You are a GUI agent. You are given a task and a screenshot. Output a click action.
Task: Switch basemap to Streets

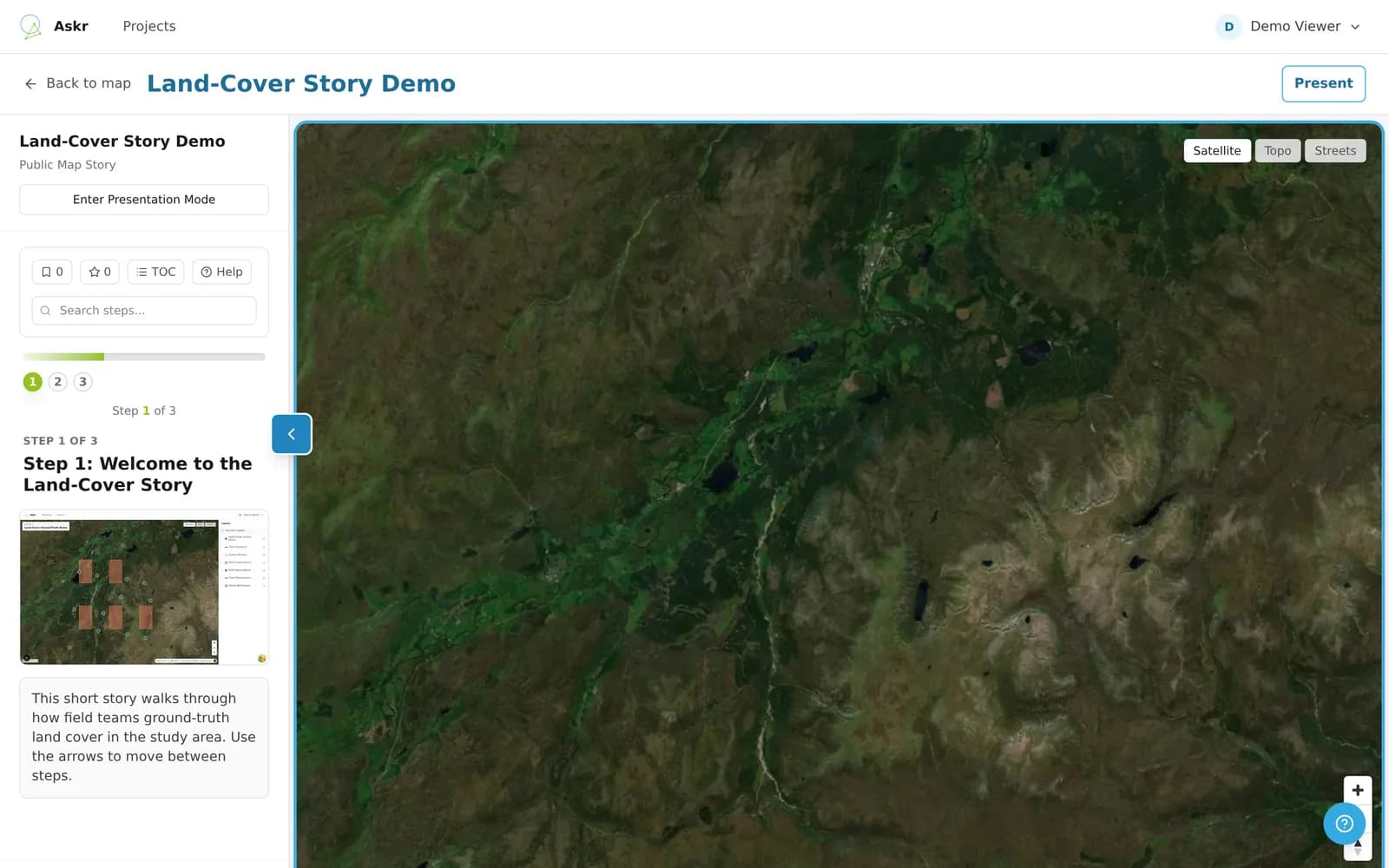[x=1335, y=151]
